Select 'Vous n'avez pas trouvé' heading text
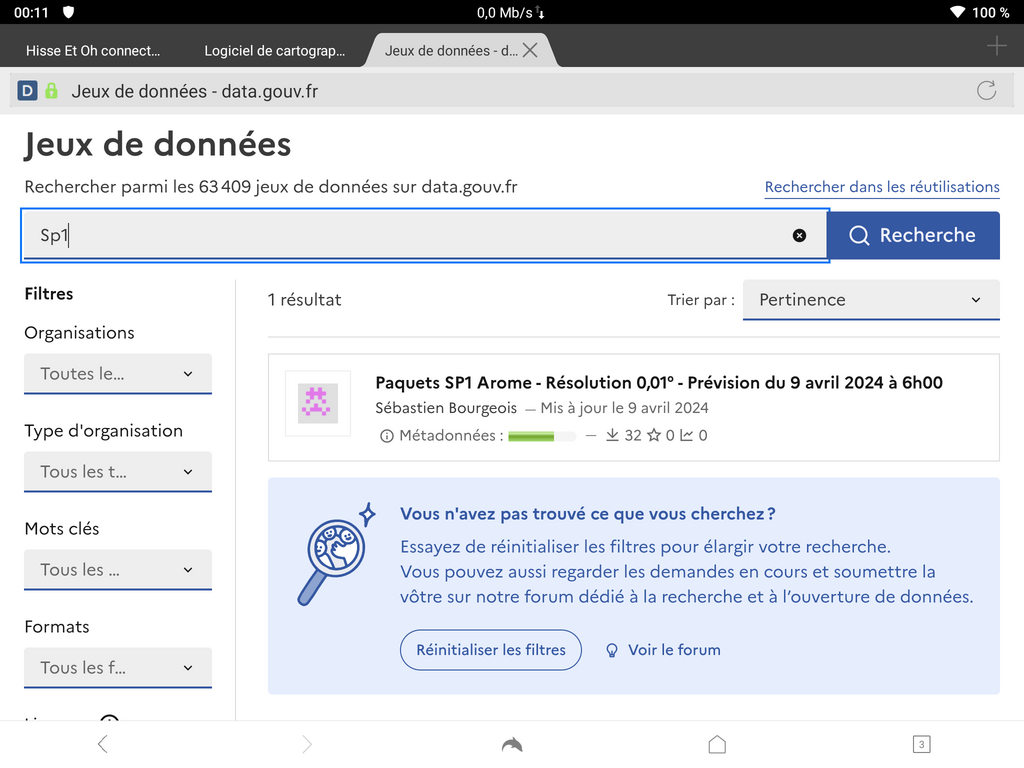Screen dimensions: 1024x768 (588, 514)
